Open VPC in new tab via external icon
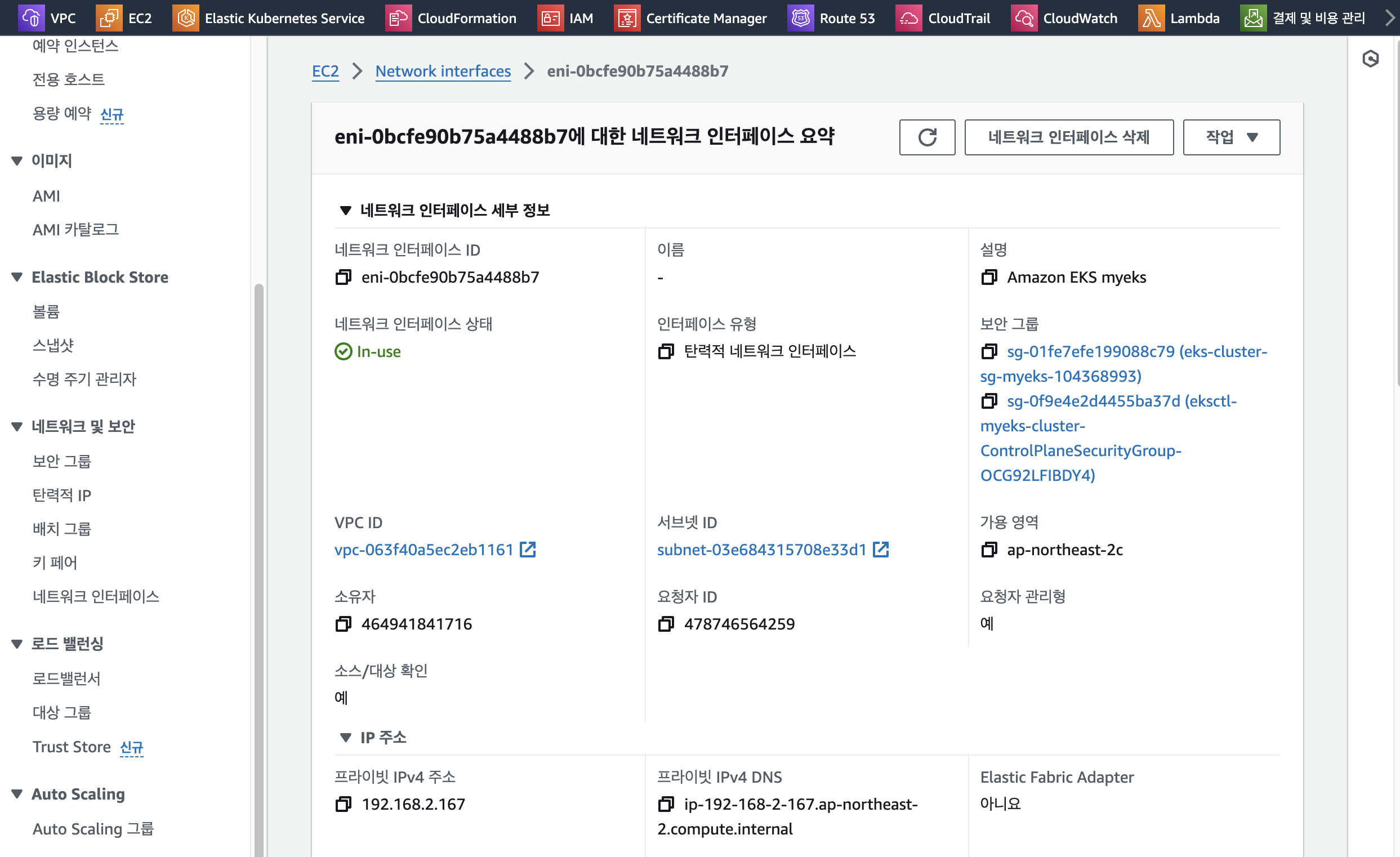This screenshot has width=1400, height=857. click(x=528, y=550)
